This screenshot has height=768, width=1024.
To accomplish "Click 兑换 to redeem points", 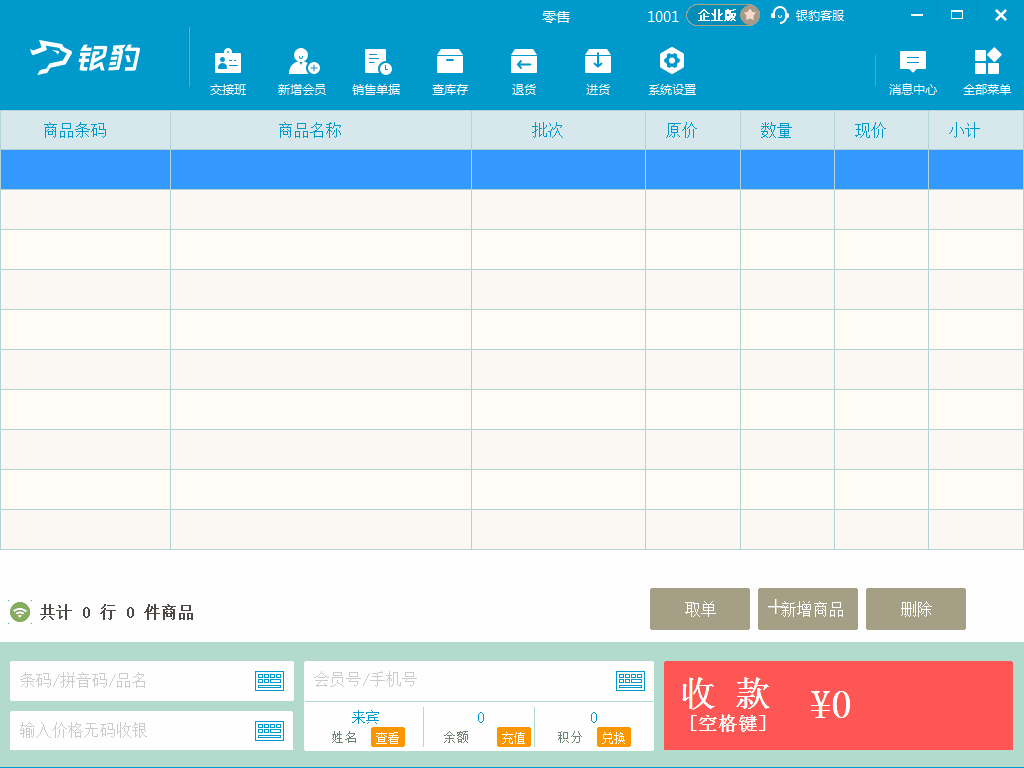I will 614,737.
